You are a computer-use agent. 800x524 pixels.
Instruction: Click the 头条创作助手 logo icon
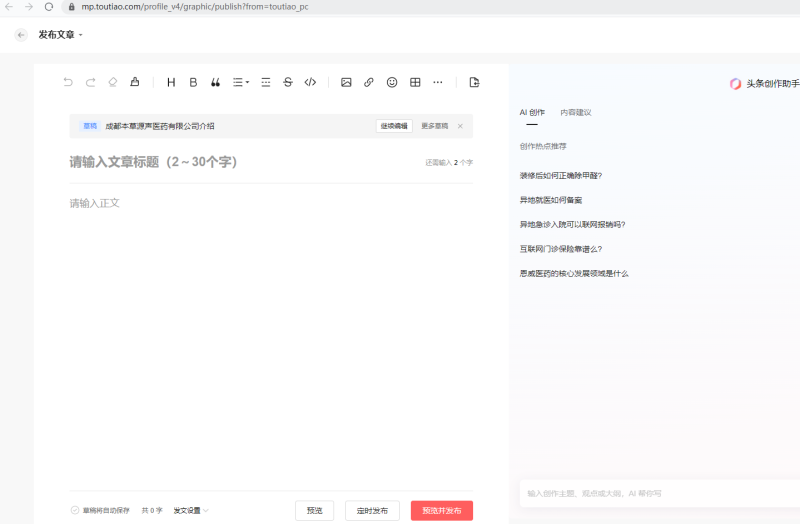point(735,84)
